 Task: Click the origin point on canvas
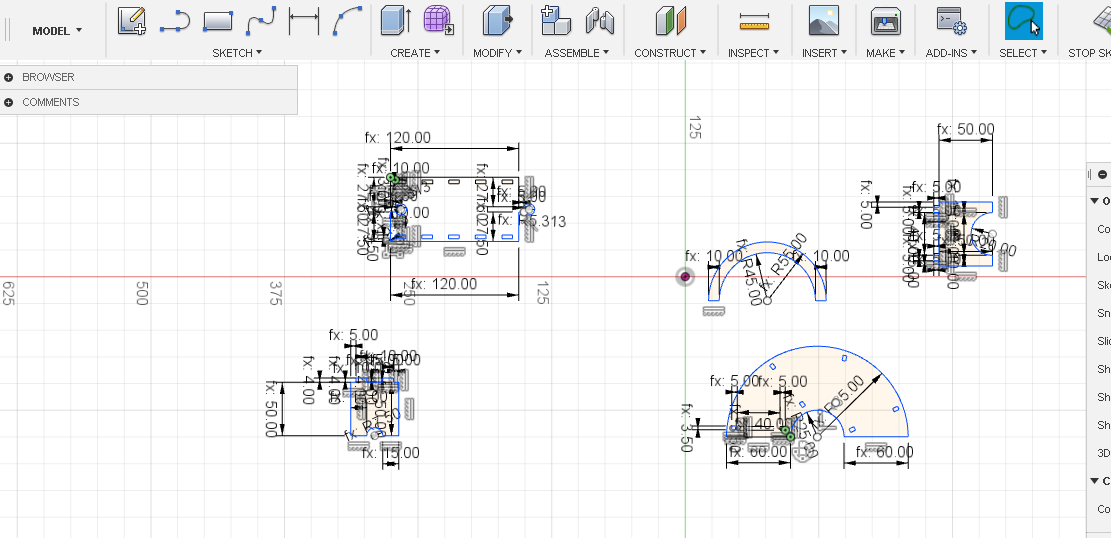coord(685,276)
